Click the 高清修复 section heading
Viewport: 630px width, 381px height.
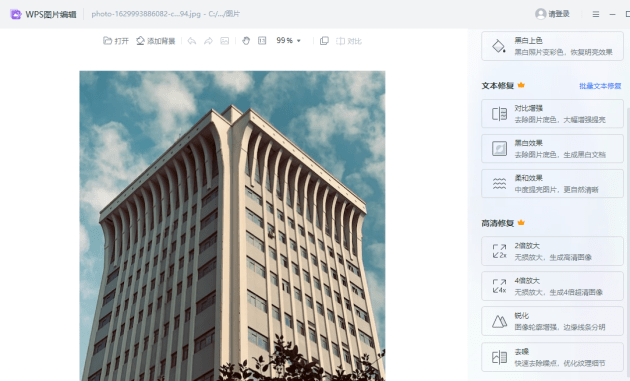click(497, 223)
